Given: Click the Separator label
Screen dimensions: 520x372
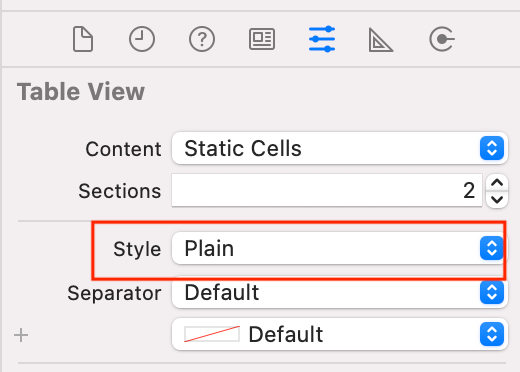Looking at the screenshot, I should [x=114, y=294].
